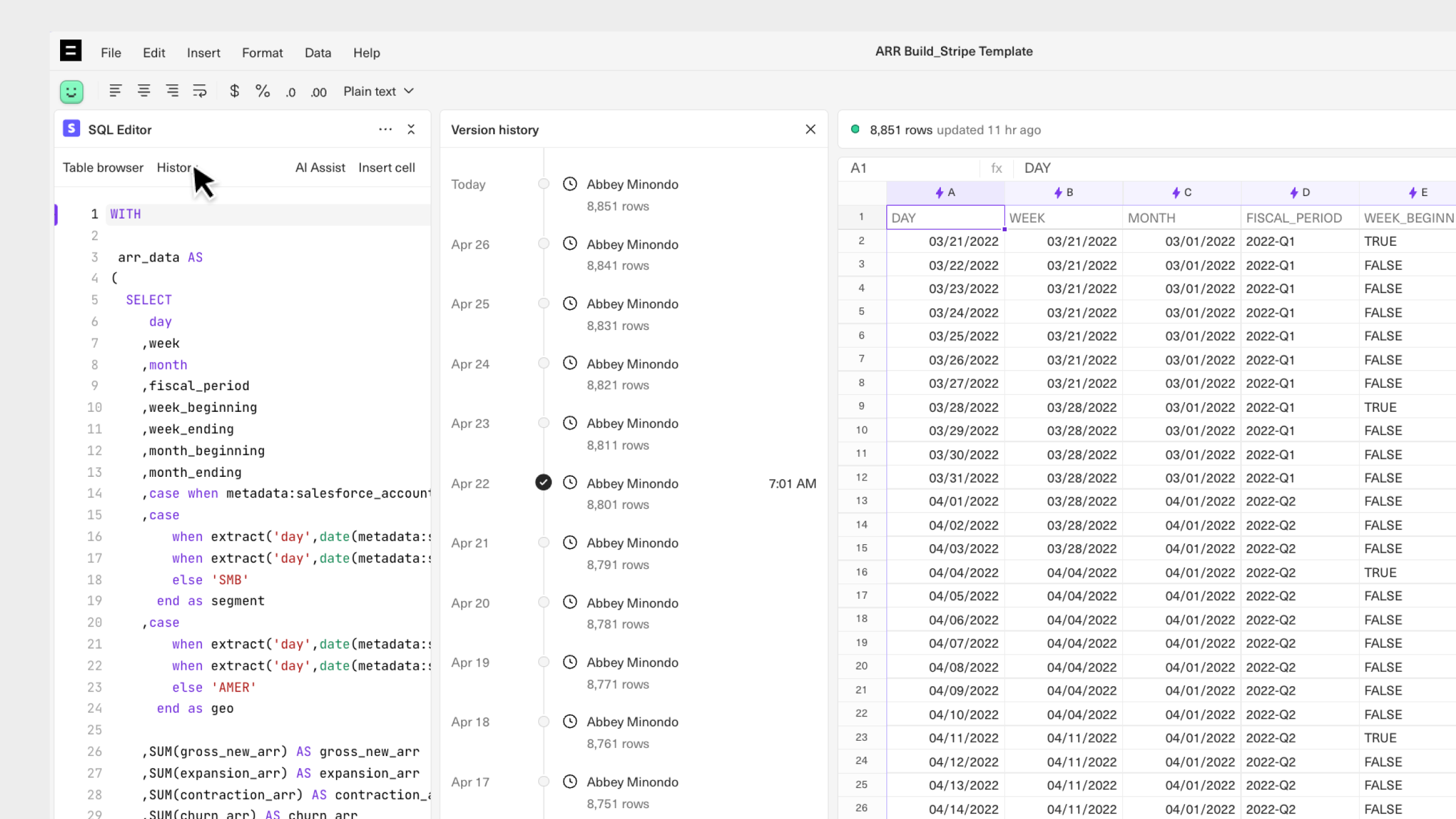Click the Insert cell button
Image resolution: width=1456 pixels, height=819 pixels.
pos(386,167)
